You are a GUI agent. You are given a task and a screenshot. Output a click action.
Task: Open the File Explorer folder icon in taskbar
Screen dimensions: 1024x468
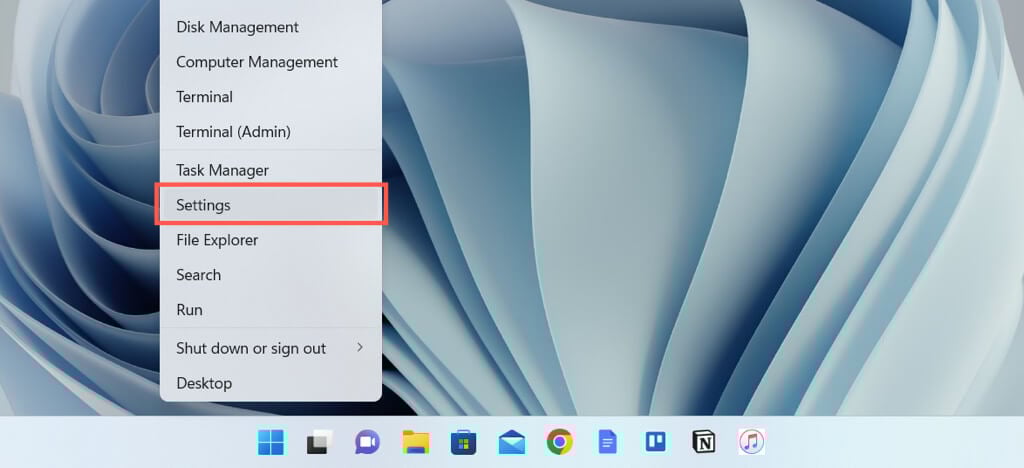pyautogui.click(x=415, y=442)
